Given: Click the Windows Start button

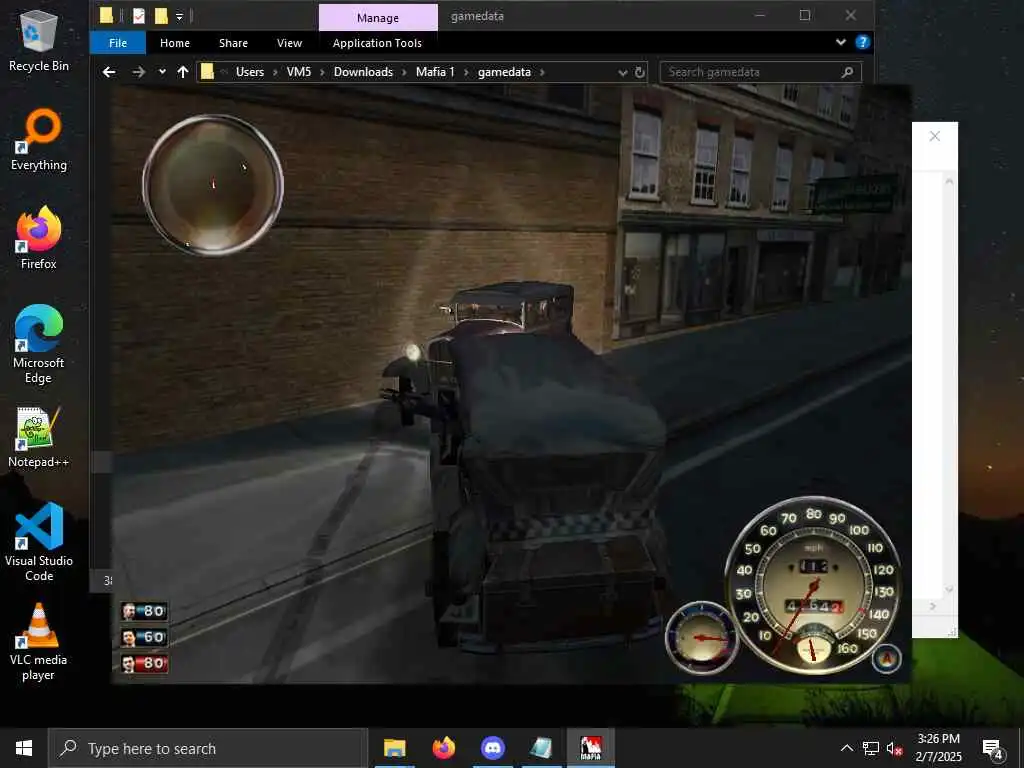Looking at the screenshot, I should [x=24, y=748].
